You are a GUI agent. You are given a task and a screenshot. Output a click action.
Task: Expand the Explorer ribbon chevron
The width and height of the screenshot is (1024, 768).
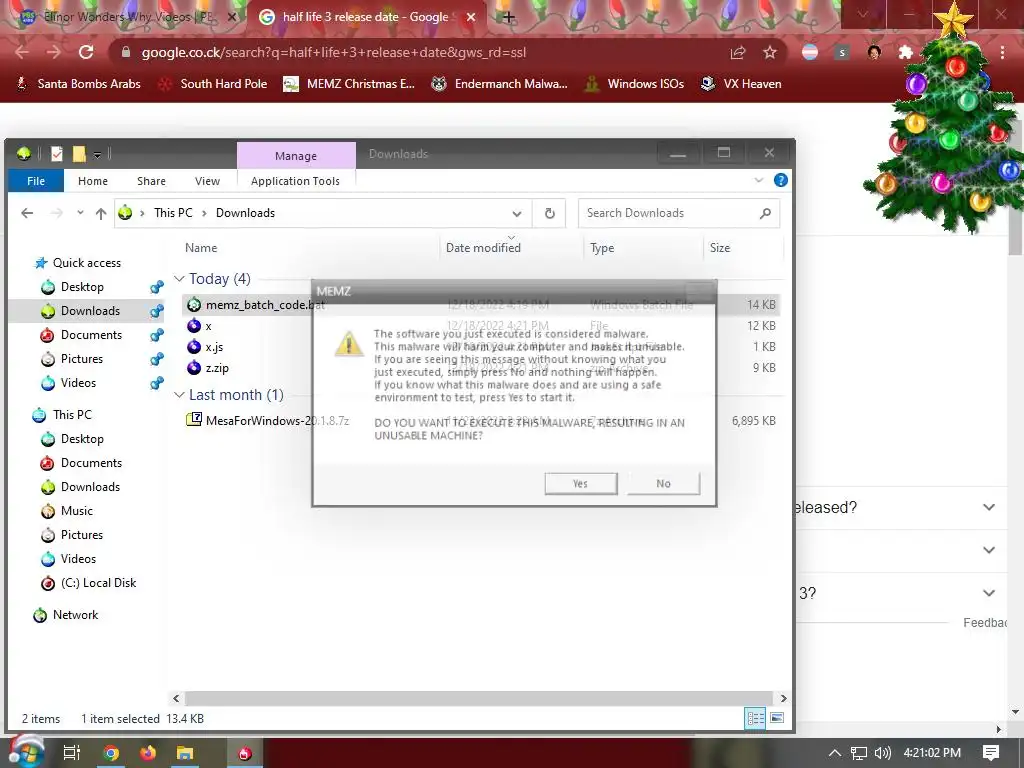pyautogui.click(x=758, y=180)
